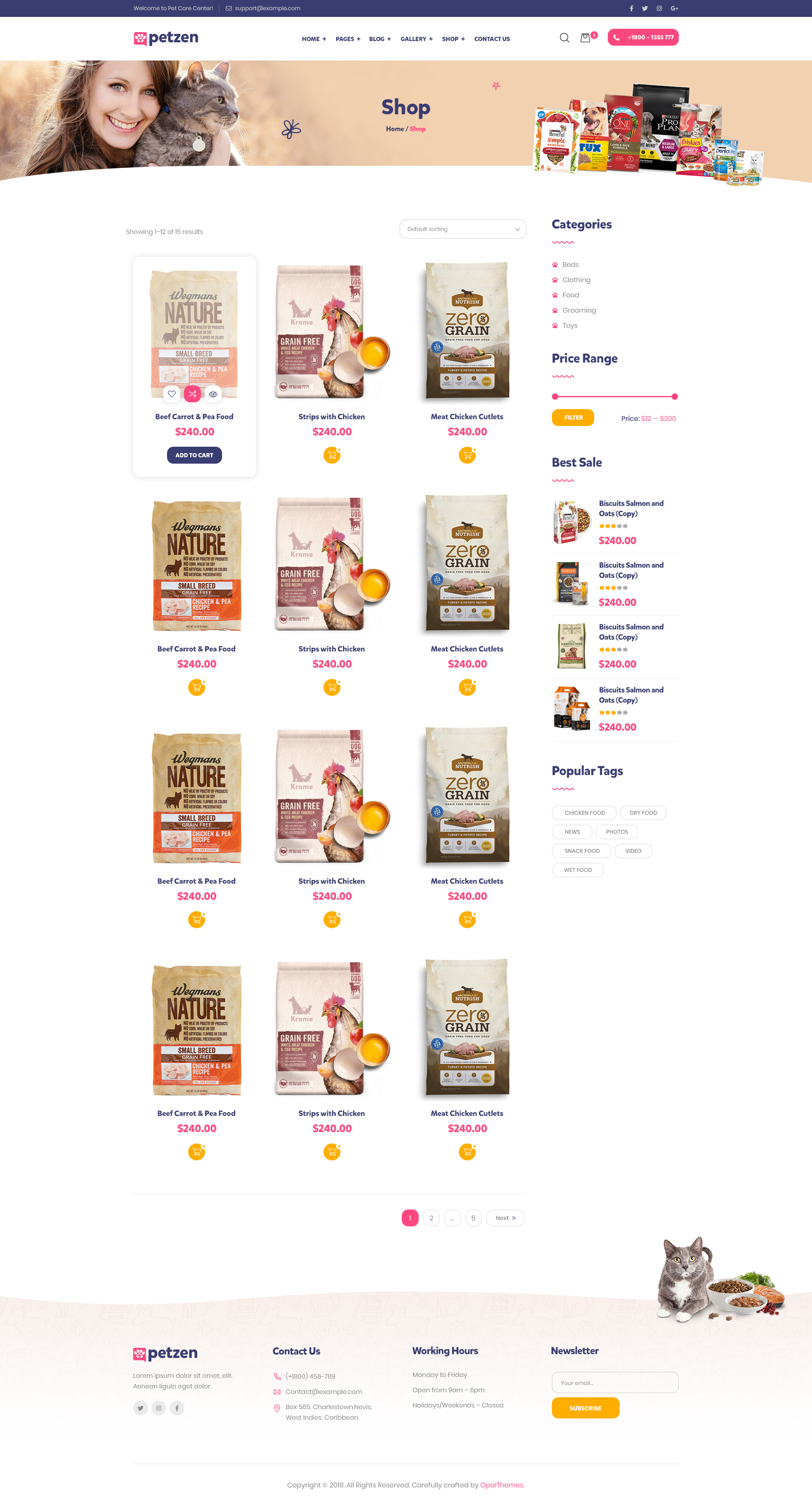
Task: Click the Google Plus icon in top bar
Action: point(675,8)
